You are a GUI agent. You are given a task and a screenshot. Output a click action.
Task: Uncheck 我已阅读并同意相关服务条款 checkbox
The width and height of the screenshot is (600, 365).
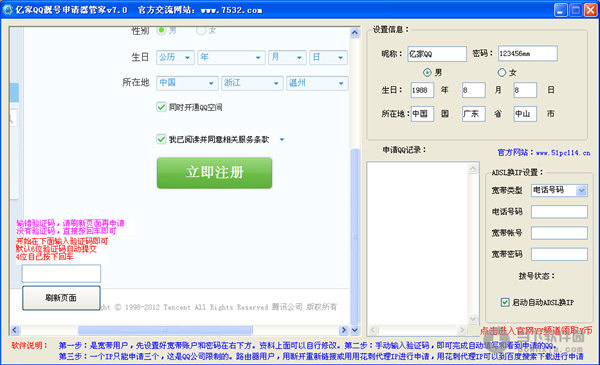[161, 139]
